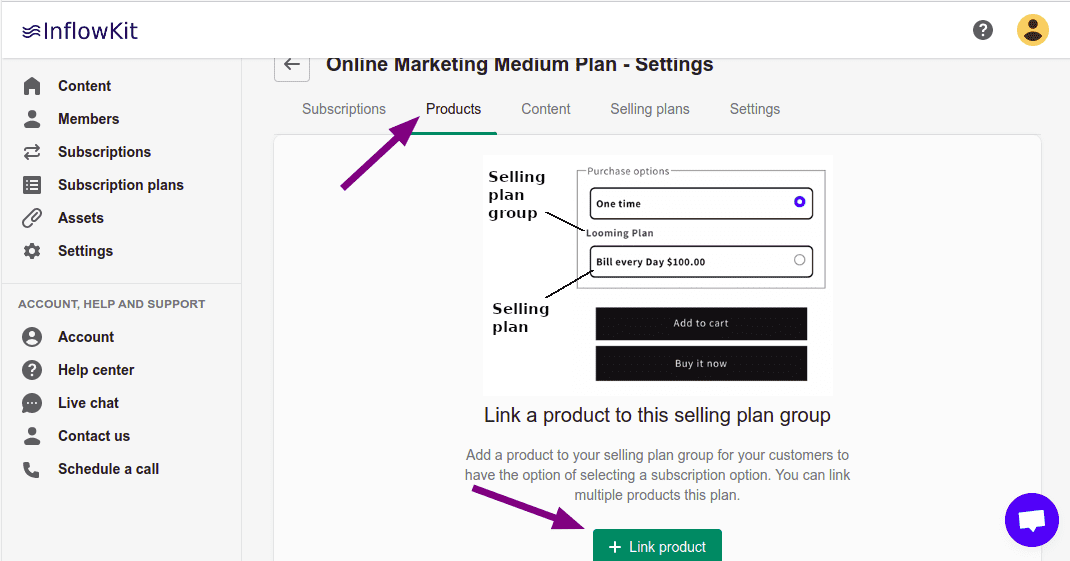Click the Content home icon in sidebar
The image size is (1070, 561).
pos(32,86)
